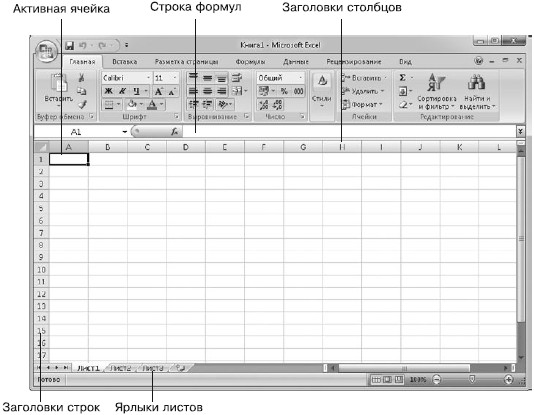Click the Стили styles button
The image size is (534, 415).
pos(322,92)
